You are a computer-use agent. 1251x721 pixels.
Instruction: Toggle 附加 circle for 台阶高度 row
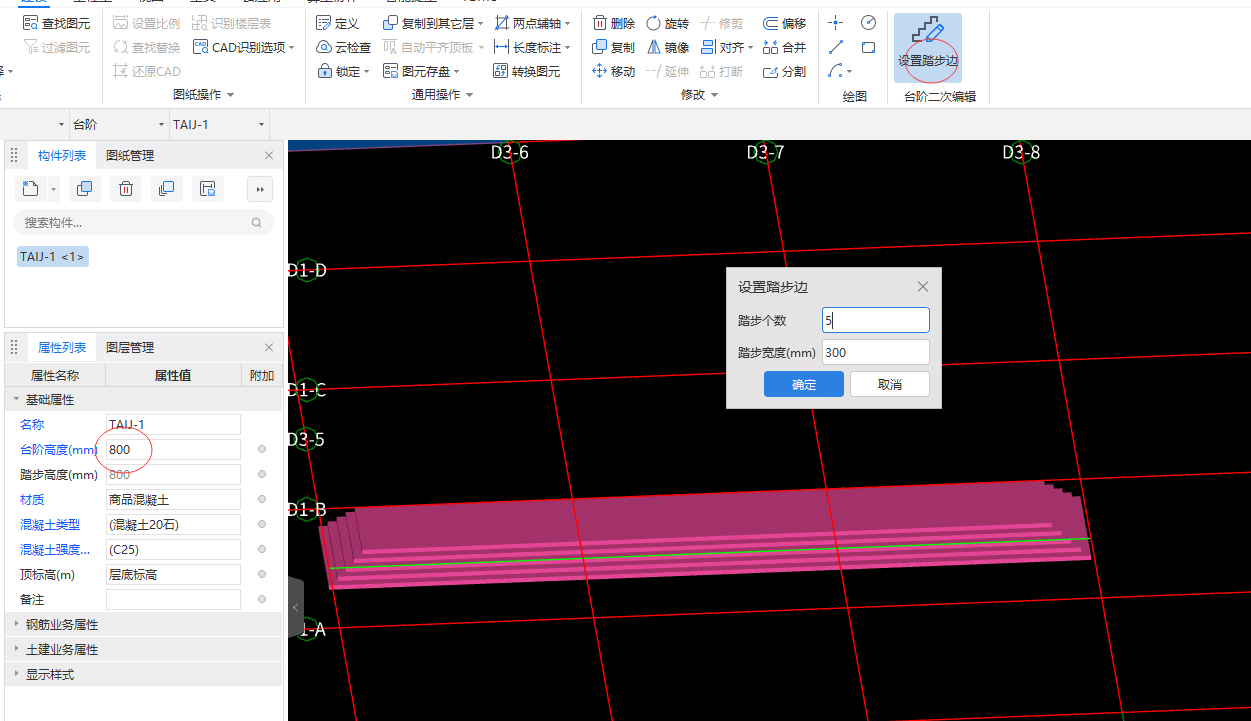pos(262,450)
